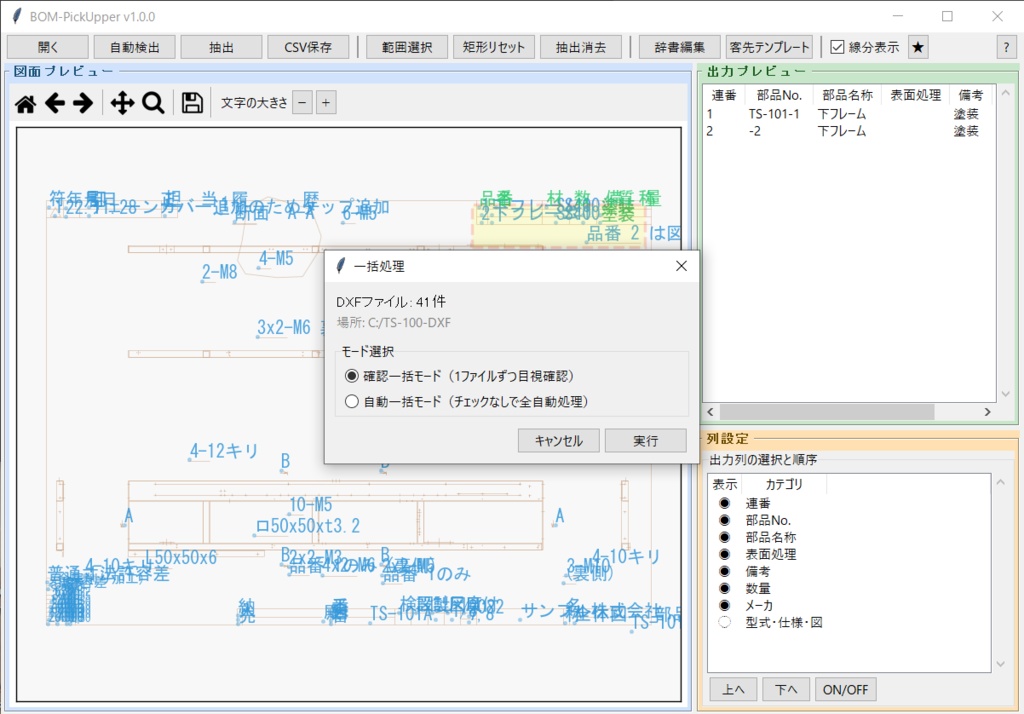The image size is (1024, 714).
Task: Click 実行 to run batch processing
Action: coord(645,440)
